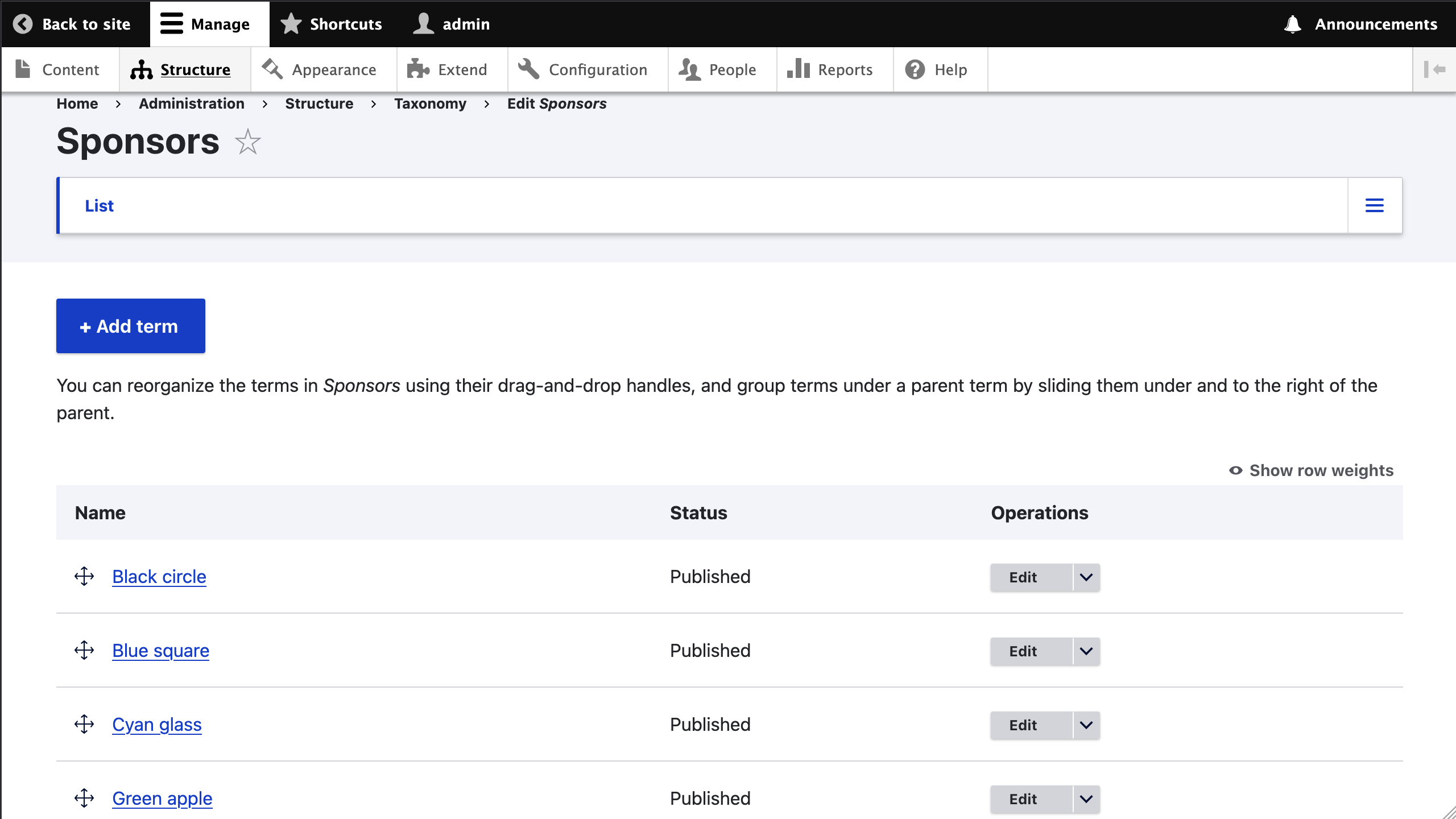The height and width of the screenshot is (819, 1456).
Task: Click the Extend puzzle piece icon
Action: pos(418,69)
